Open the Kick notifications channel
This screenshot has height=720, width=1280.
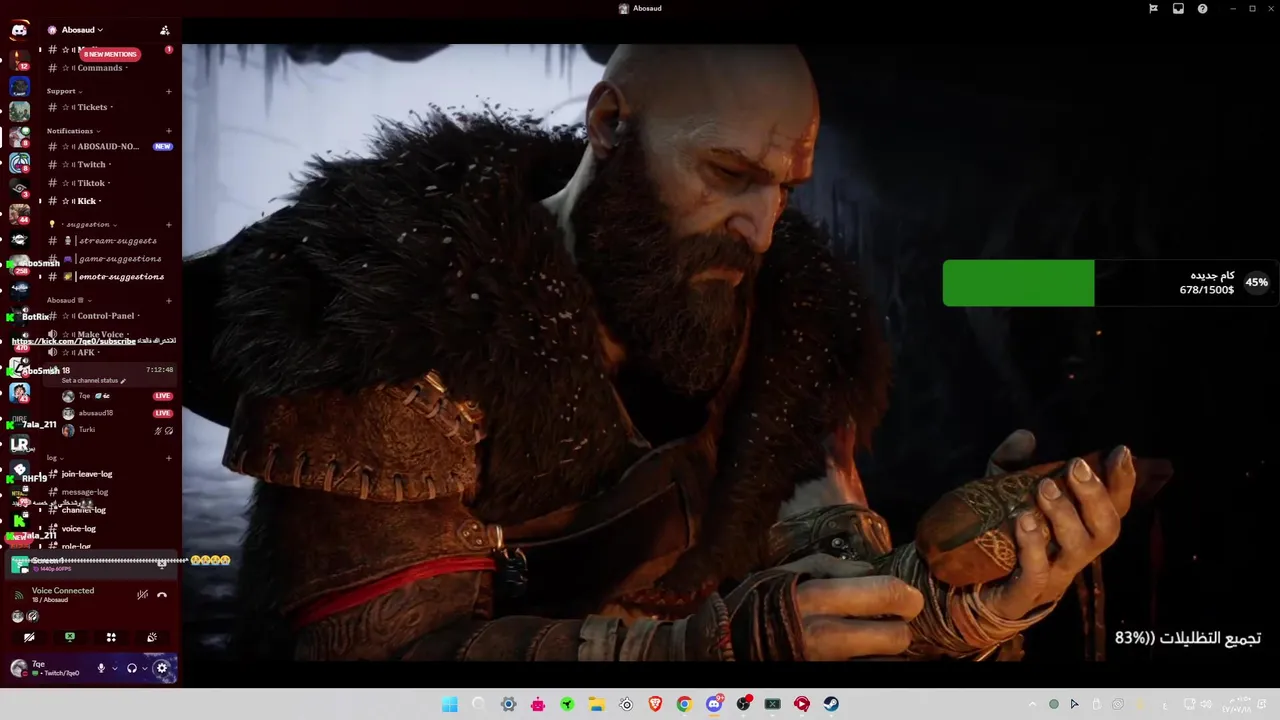pyautogui.click(x=87, y=201)
